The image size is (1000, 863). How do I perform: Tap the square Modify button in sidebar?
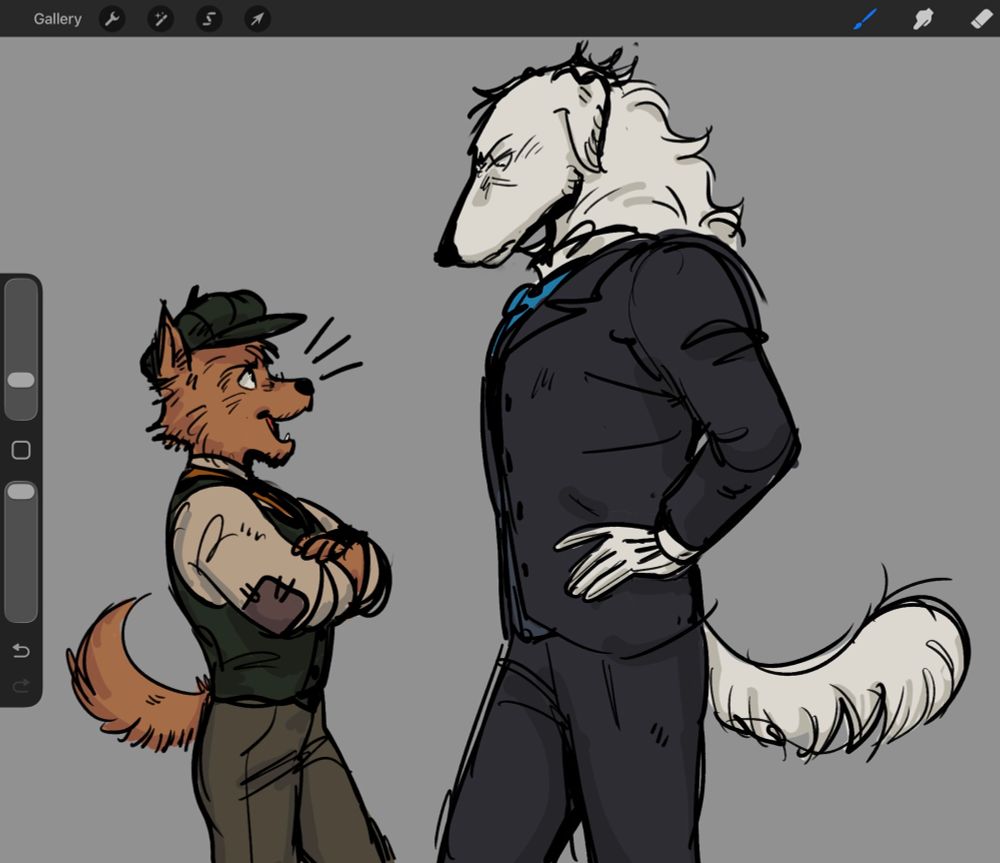[x=21, y=450]
